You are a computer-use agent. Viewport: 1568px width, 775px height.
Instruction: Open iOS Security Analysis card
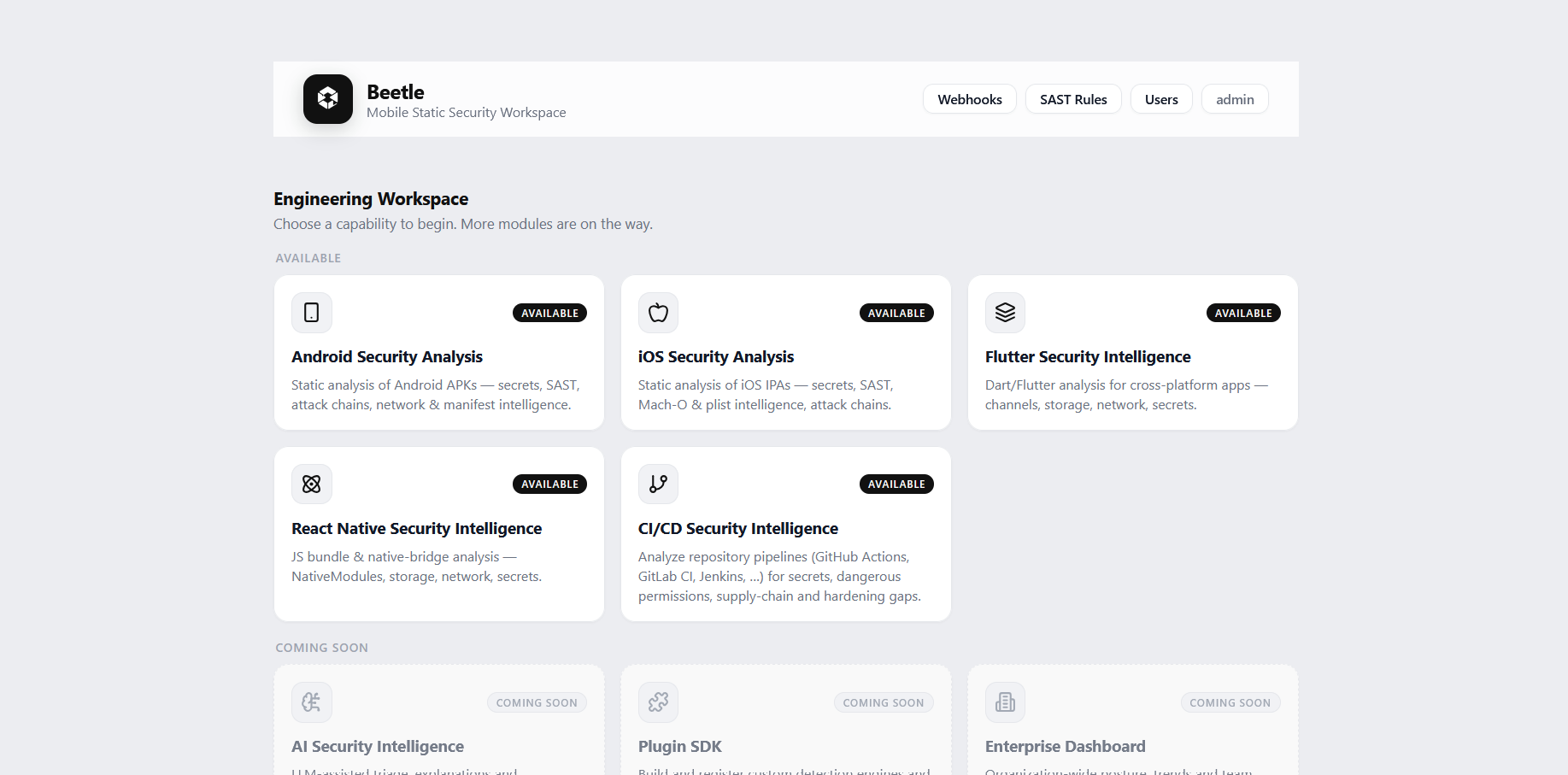coord(786,353)
